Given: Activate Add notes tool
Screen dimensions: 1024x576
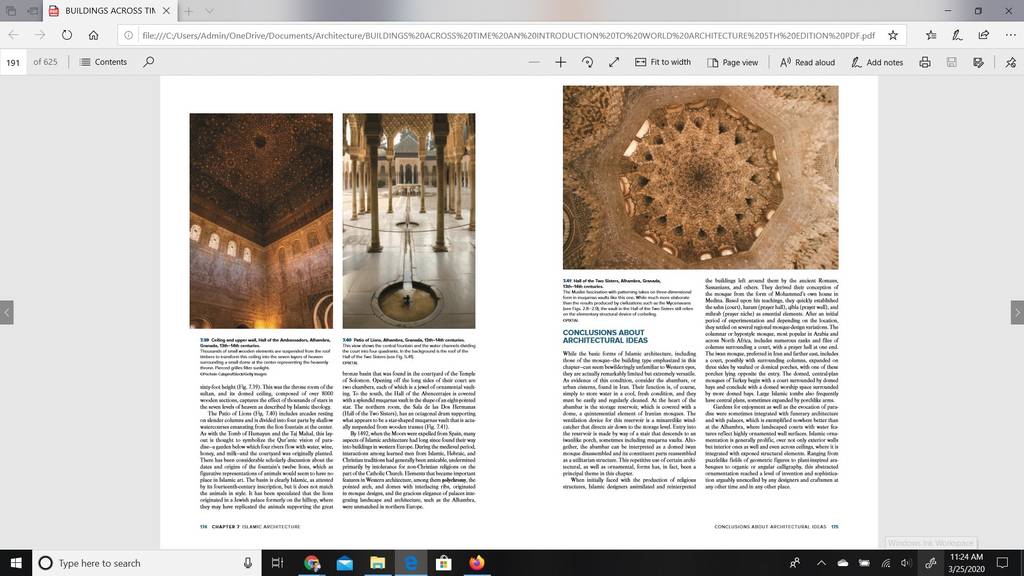Looking at the screenshot, I should (877, 62).
